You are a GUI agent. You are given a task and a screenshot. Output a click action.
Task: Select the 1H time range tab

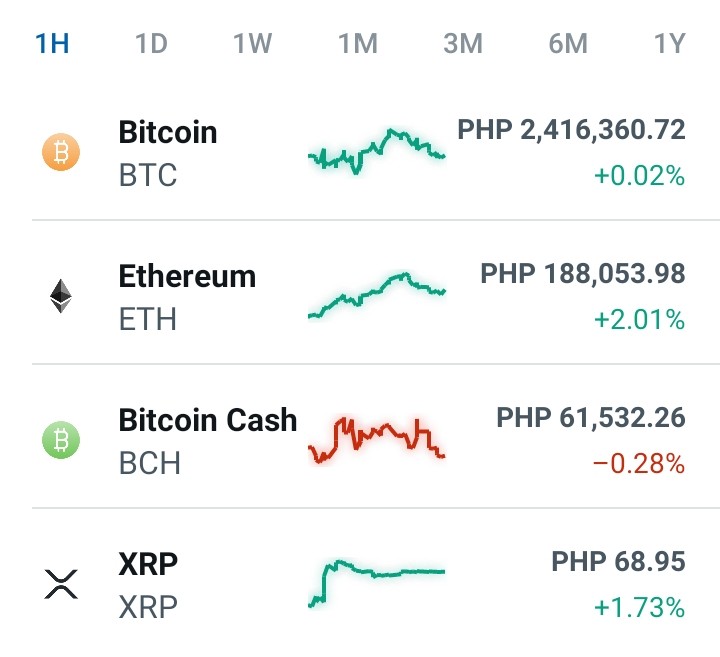[x=52, y=44]
